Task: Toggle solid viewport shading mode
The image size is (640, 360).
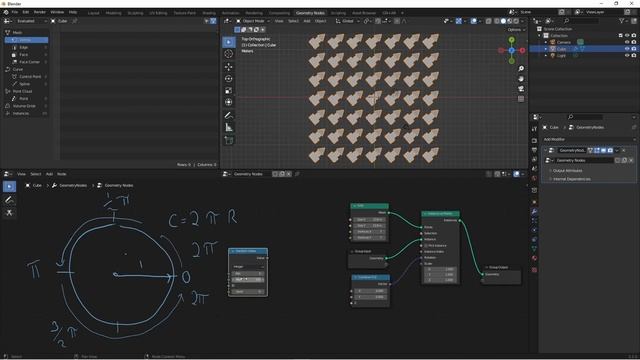Action: click(x=503, y=21)
